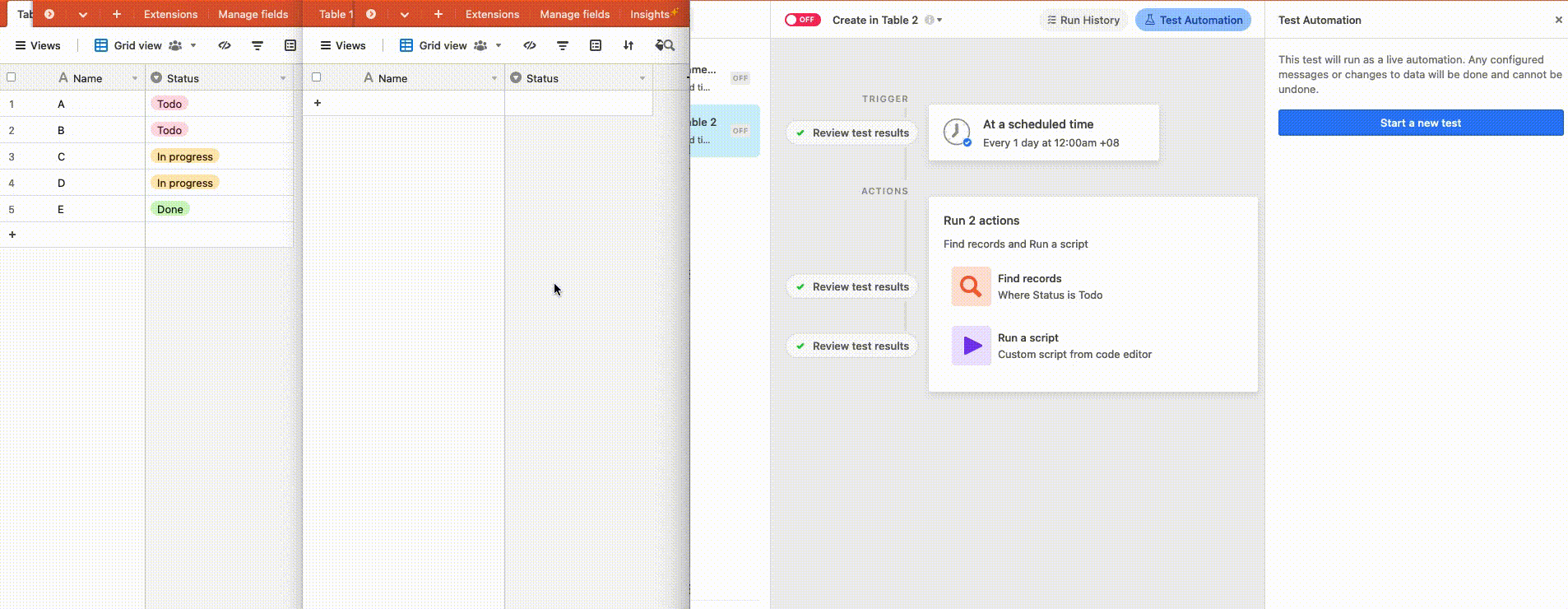Click info icon next to Create in Table 2
Viewport: 1568px width, 609px height.
[x=930, y=20]
